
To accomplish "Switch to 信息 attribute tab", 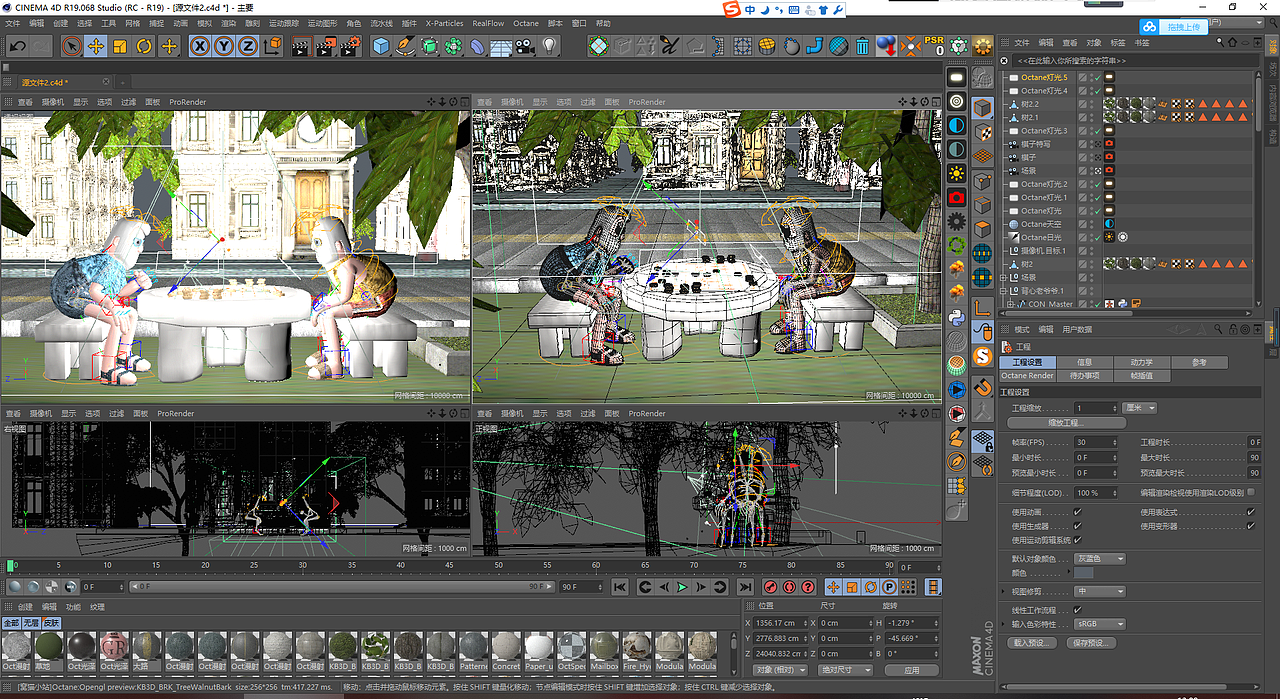I will [1085, 362].
